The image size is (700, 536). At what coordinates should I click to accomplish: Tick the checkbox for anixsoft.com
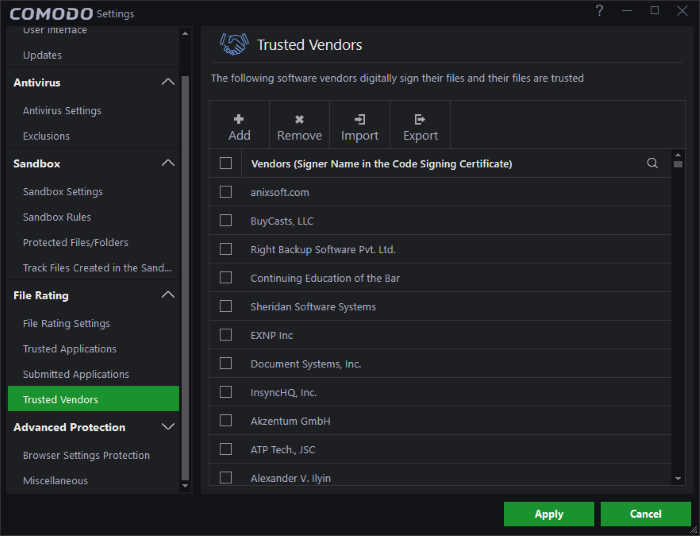(x=226, y=192)
